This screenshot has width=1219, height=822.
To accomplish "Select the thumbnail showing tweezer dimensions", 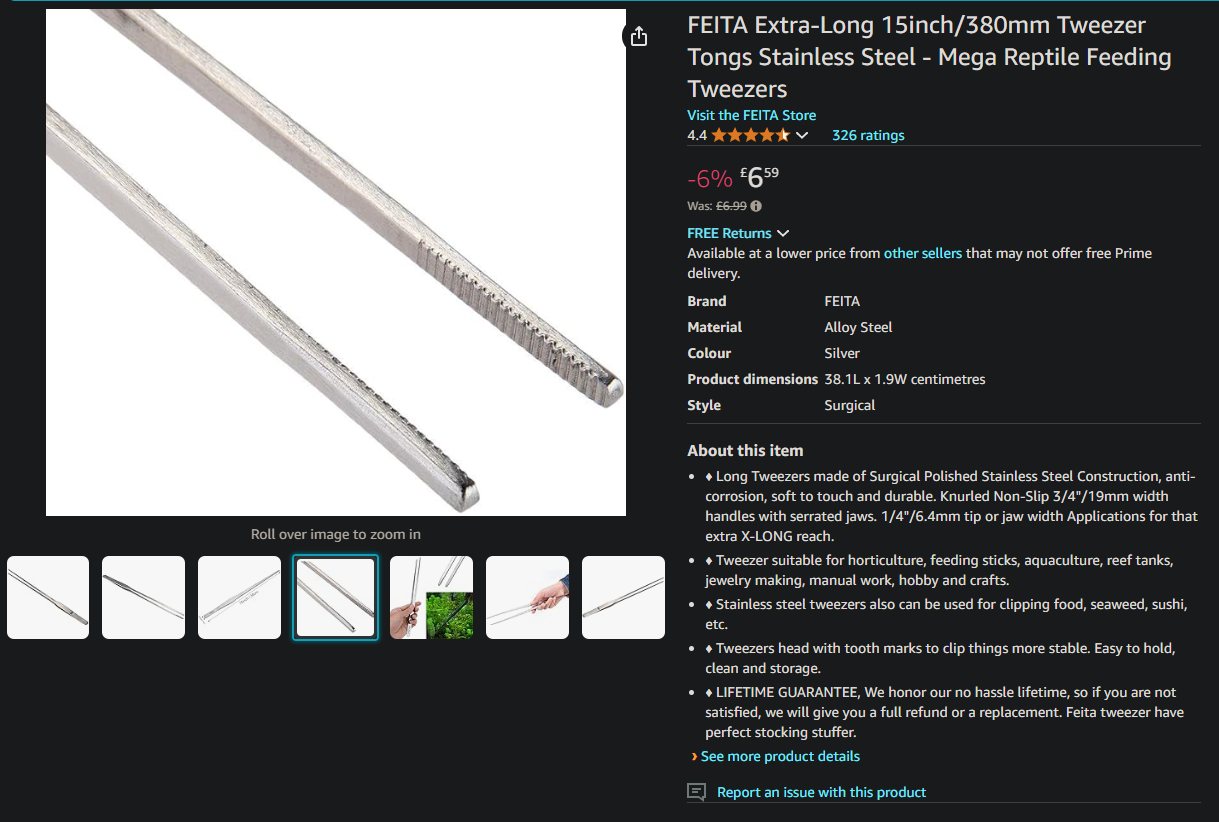I will tap(240, 598).
